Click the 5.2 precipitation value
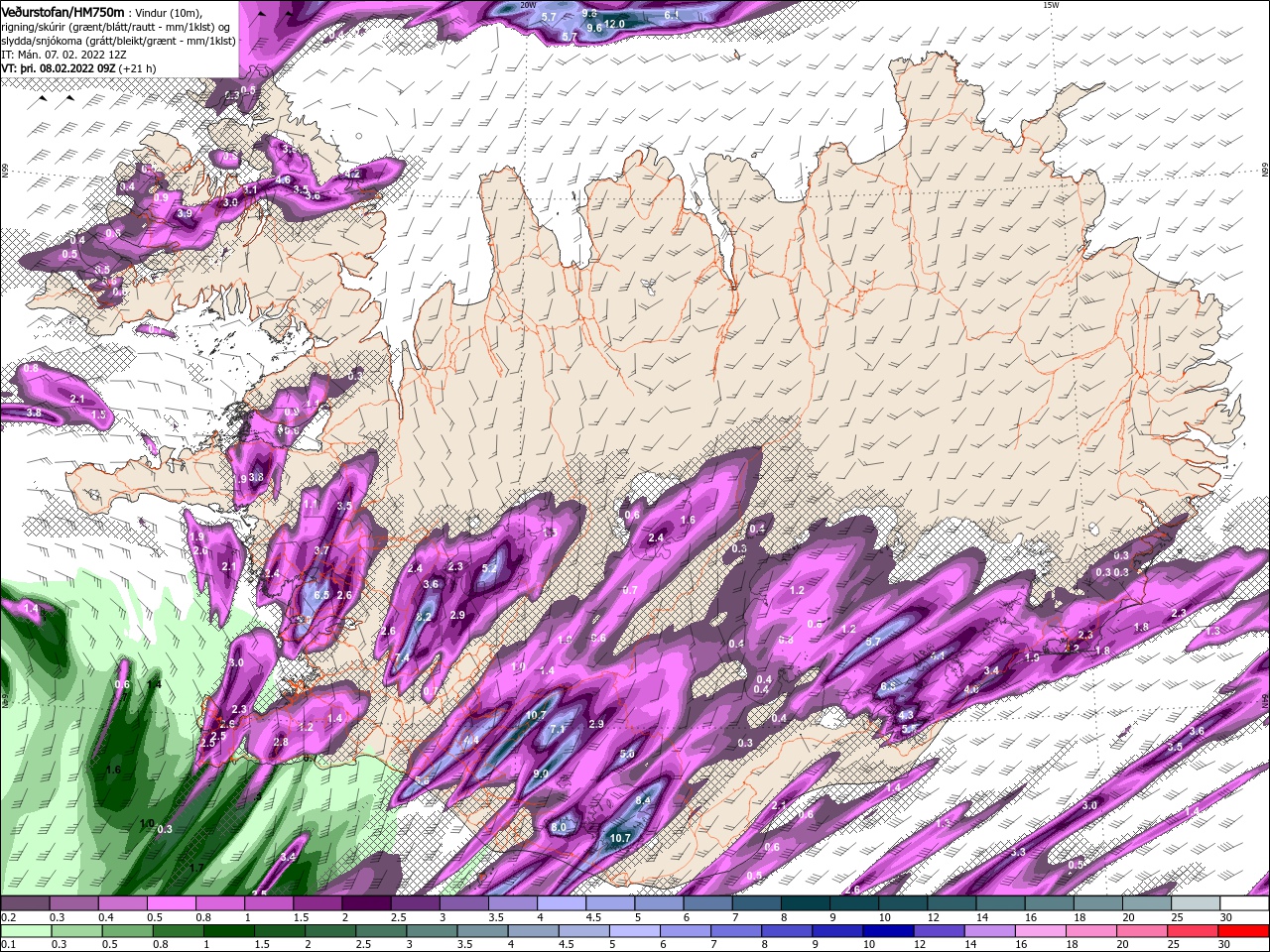The height and width of the screenshot is (952, 1270). 489,568
